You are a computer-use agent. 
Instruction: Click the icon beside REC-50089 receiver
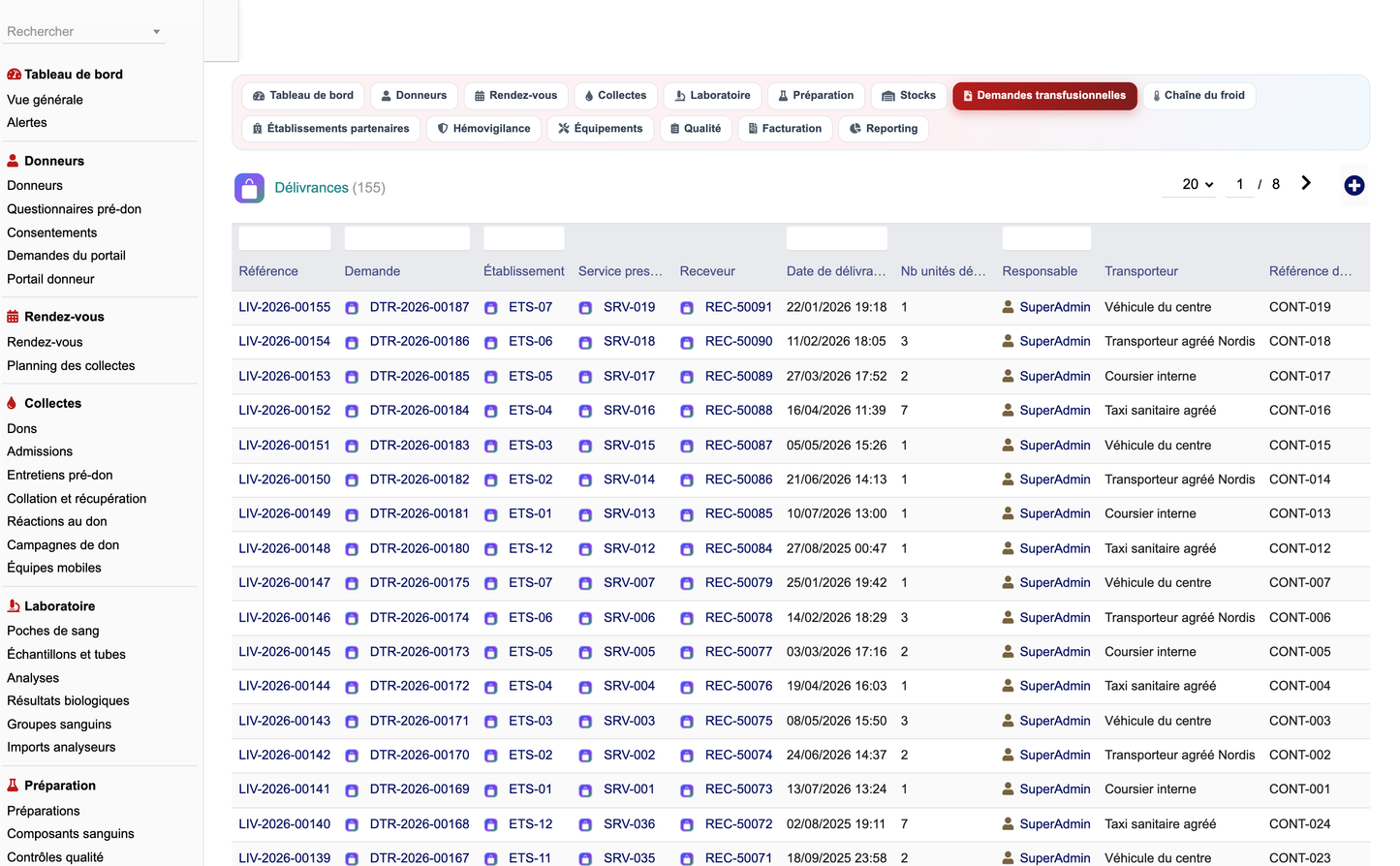pos(686,377)
